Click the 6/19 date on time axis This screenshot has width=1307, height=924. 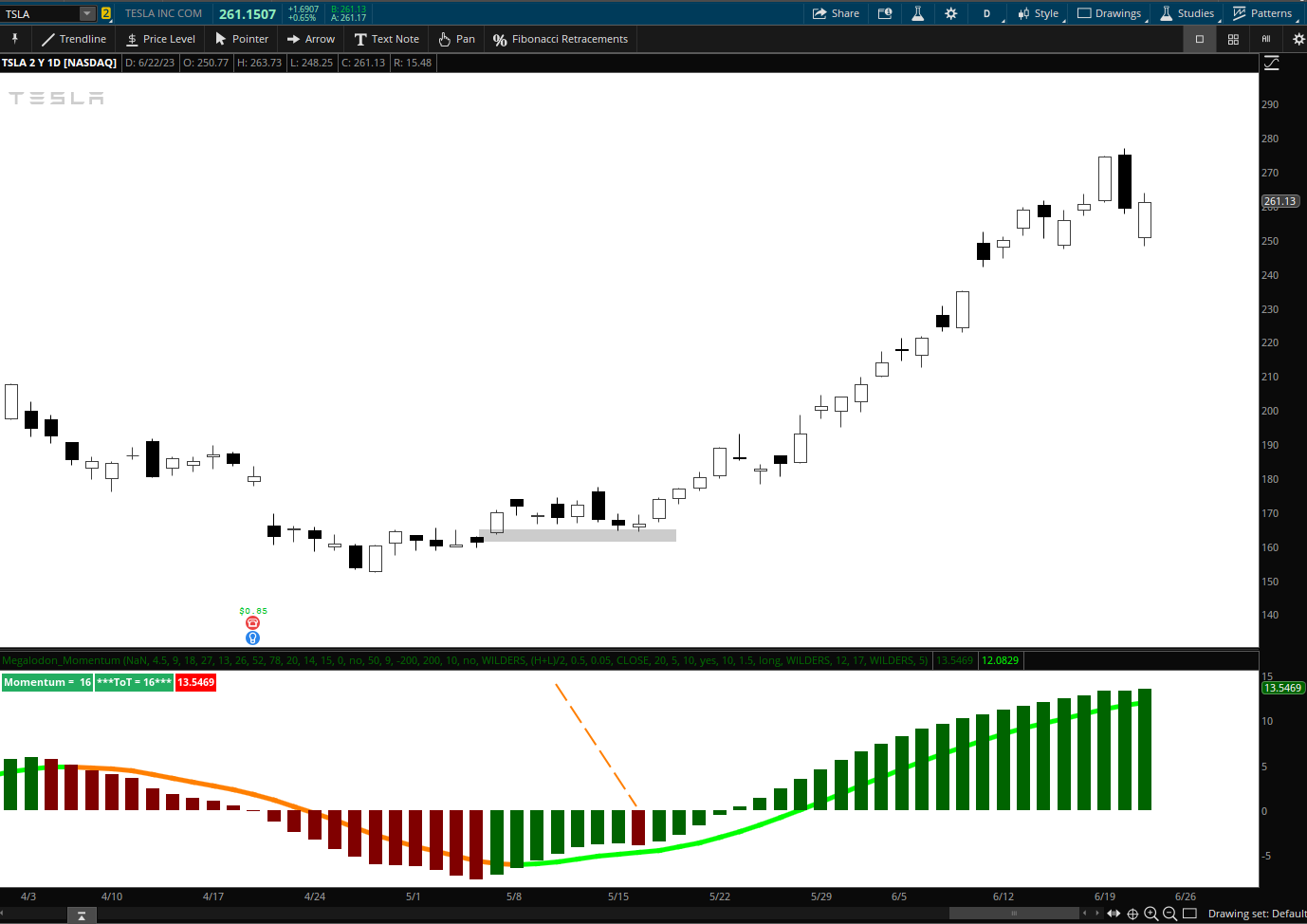tap(1105, 896)
